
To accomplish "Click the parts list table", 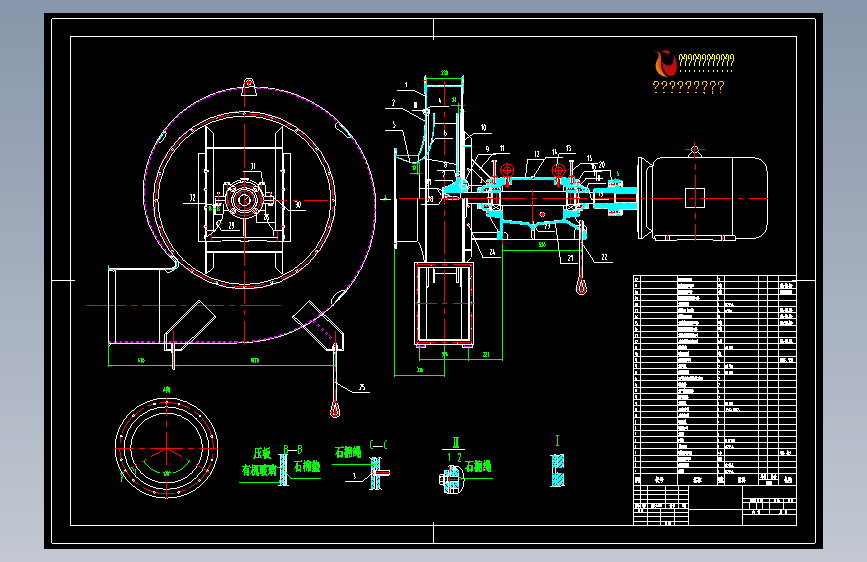I will (x=715, y=380).
